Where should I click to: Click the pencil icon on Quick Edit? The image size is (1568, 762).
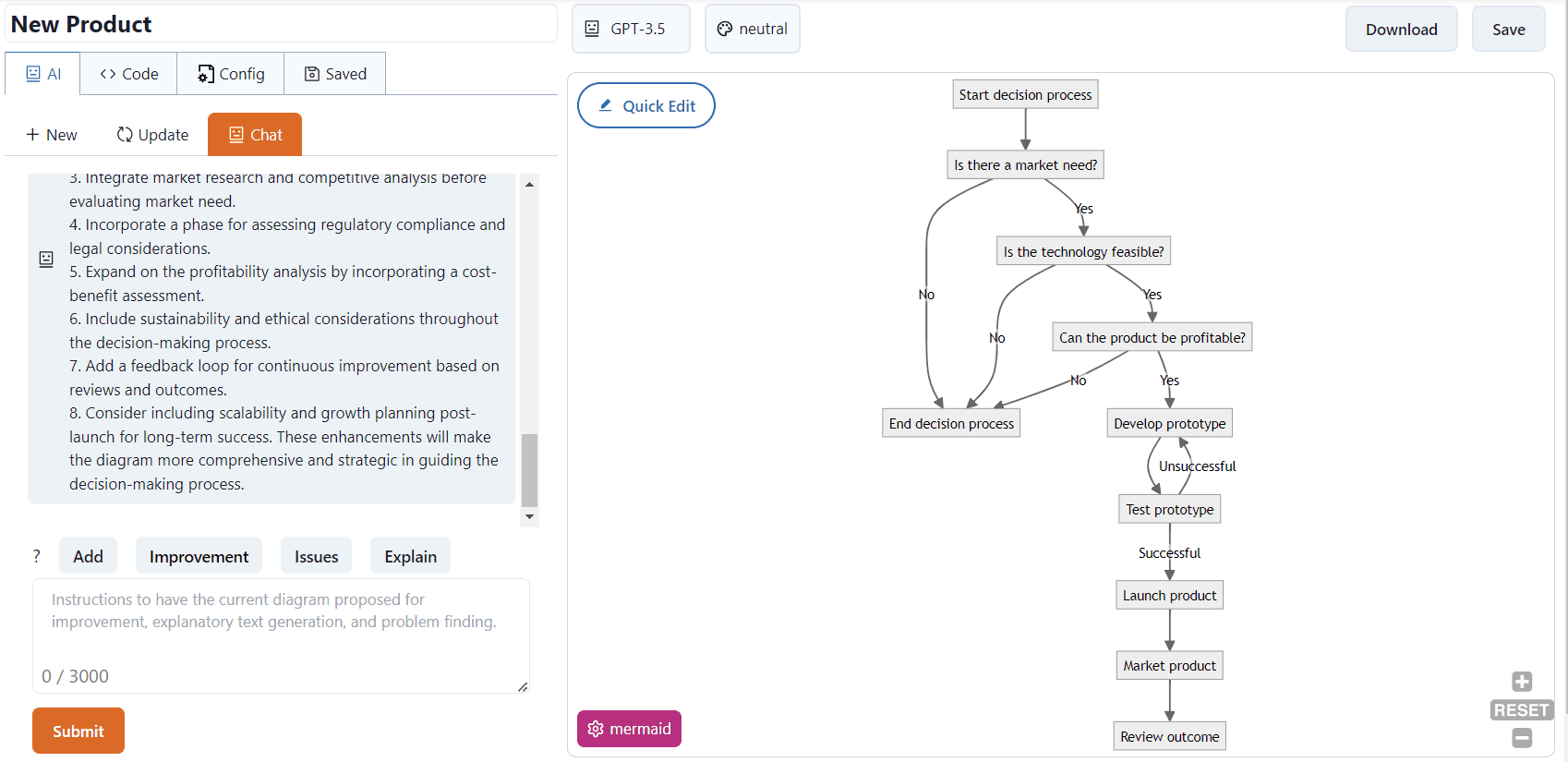pos(607,105)
